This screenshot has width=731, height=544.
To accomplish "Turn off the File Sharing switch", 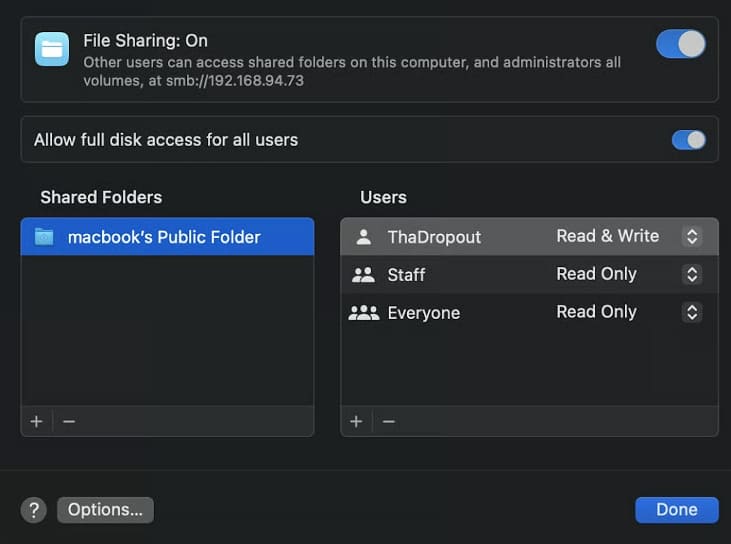I will (681, 44).
